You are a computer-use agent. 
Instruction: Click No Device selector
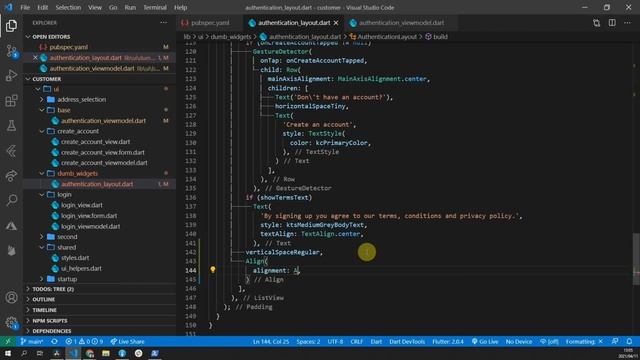coord(518,342)
